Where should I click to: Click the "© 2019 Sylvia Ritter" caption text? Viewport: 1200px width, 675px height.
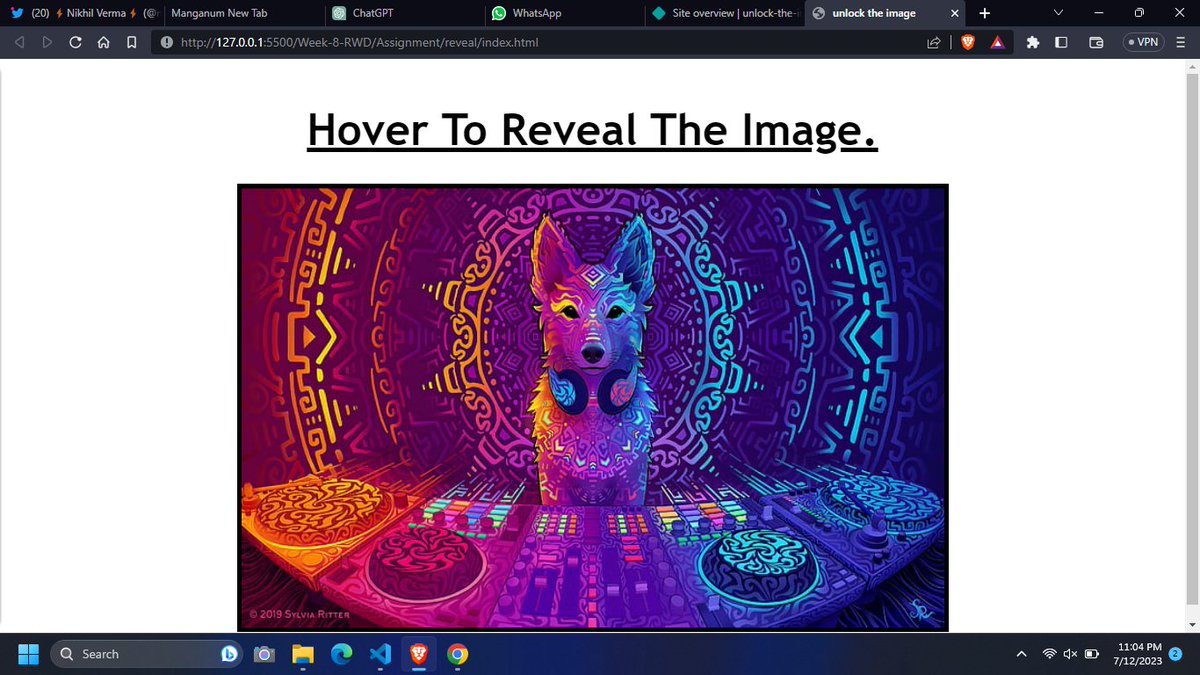[298, 614]
